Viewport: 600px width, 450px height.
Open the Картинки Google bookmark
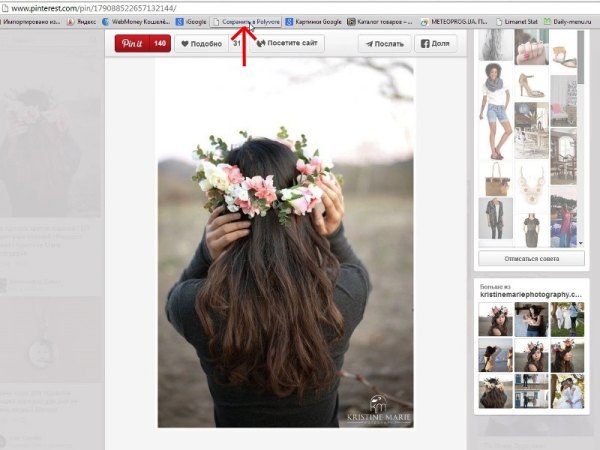pyautogui.click(x=313, y=22)
